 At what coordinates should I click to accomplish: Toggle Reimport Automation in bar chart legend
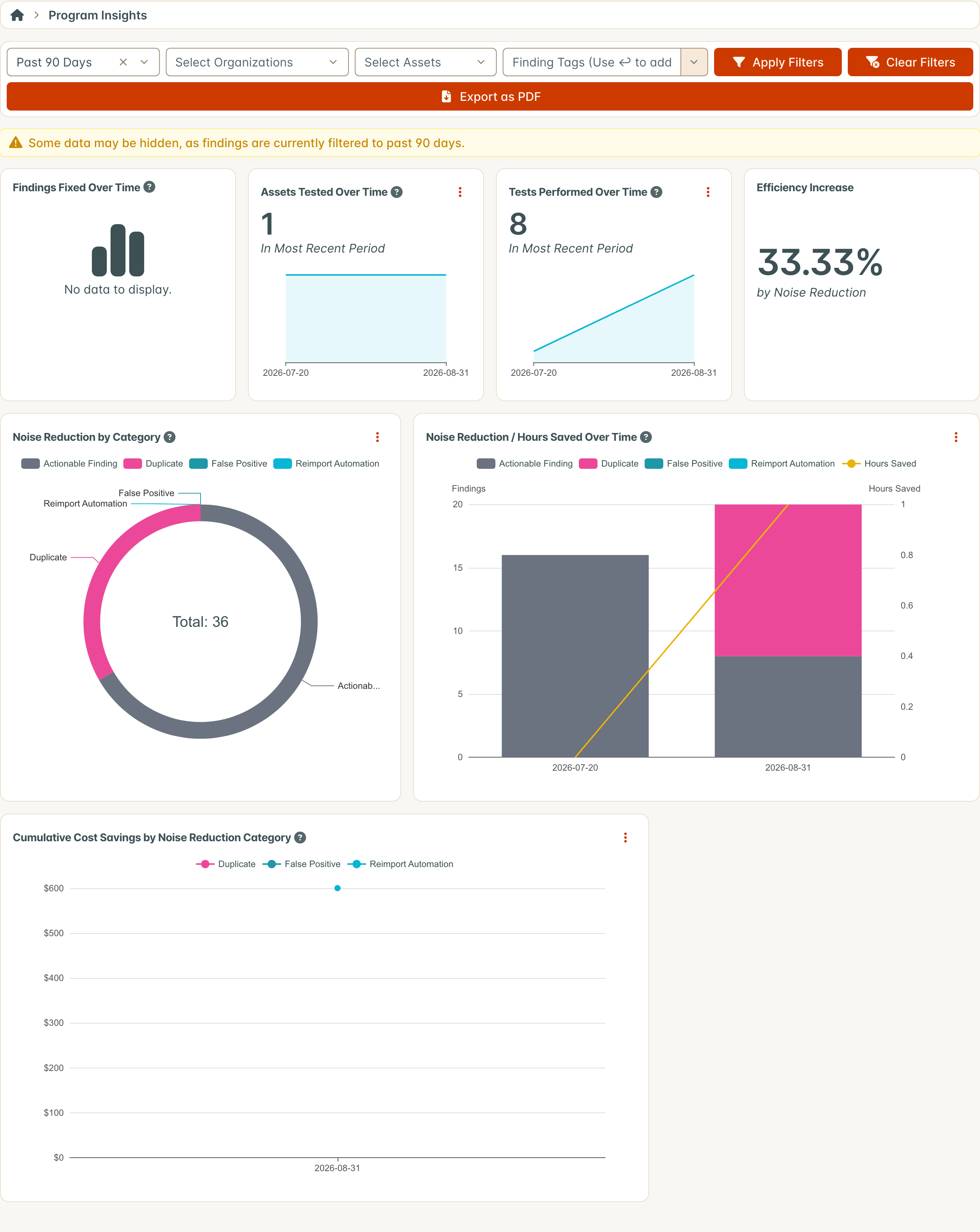pyautogui.click(x=782, y=464)
